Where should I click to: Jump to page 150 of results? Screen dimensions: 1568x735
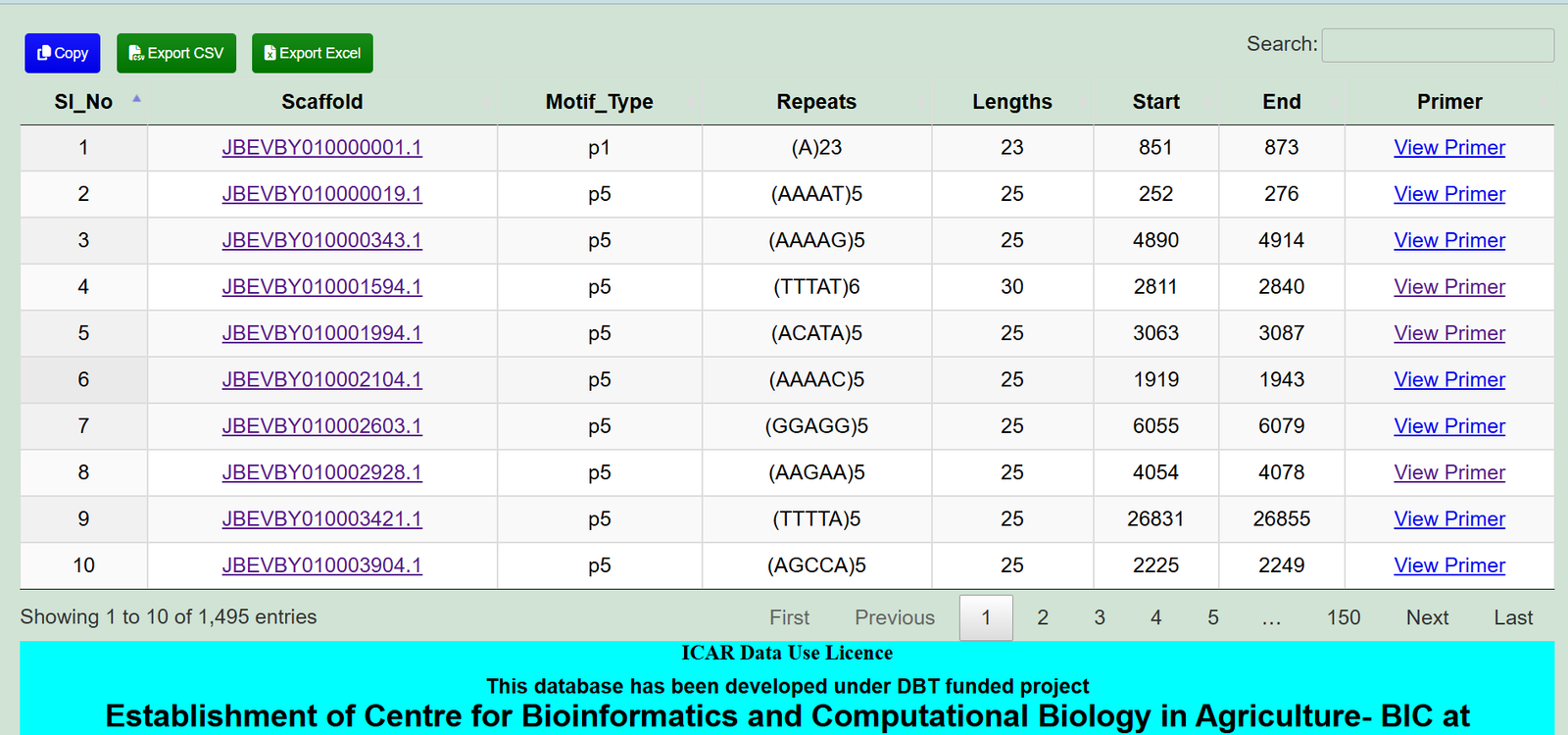click(1343, 617)
